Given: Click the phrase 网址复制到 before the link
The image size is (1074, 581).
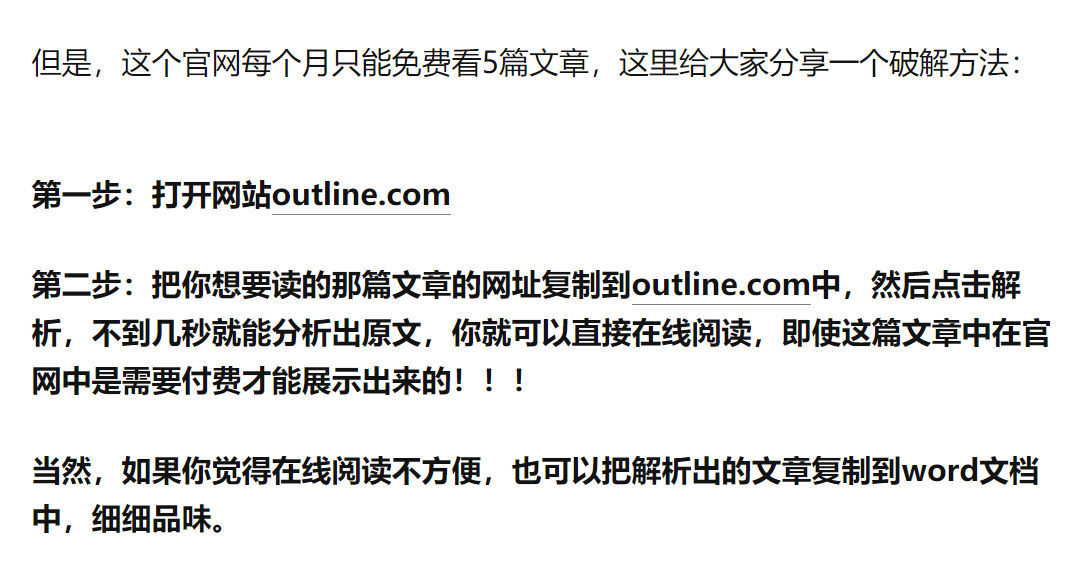Looking at the screenshot, I should pos(556,285).
